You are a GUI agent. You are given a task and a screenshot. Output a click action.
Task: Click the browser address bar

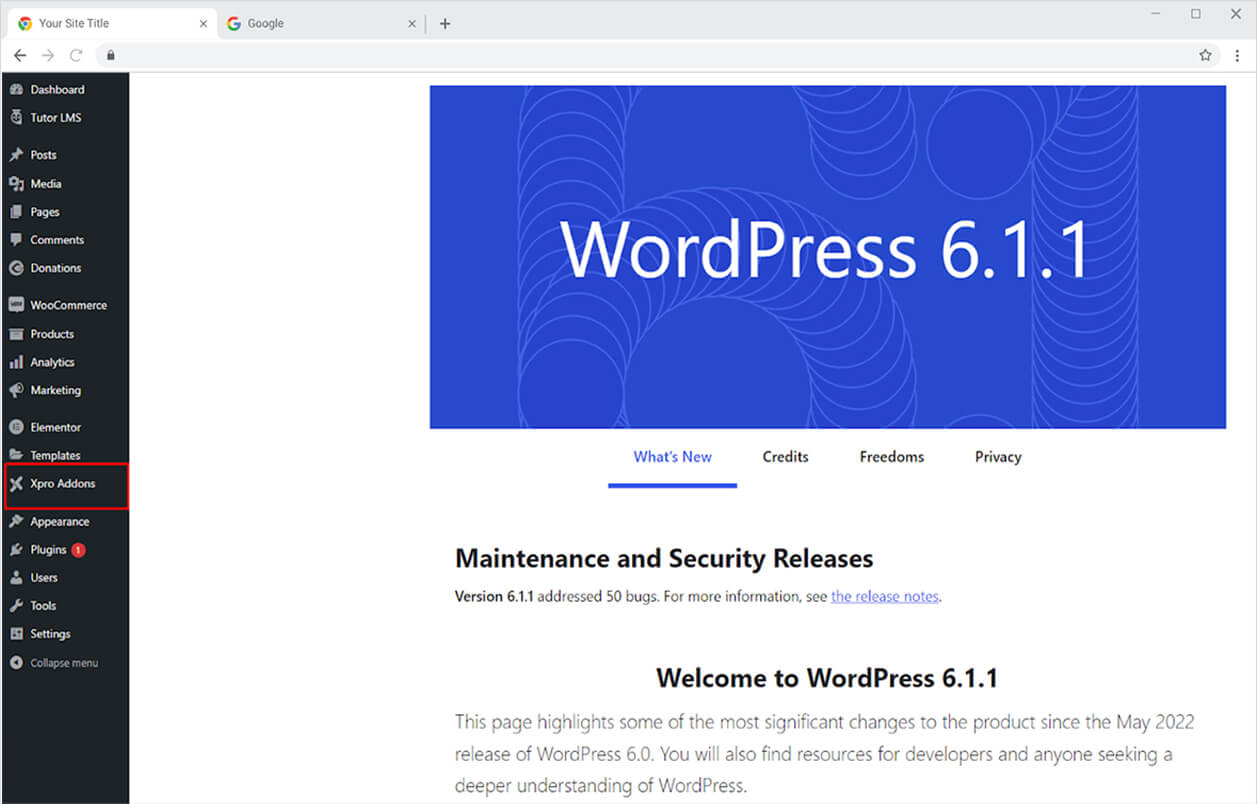tap(650, 55)
